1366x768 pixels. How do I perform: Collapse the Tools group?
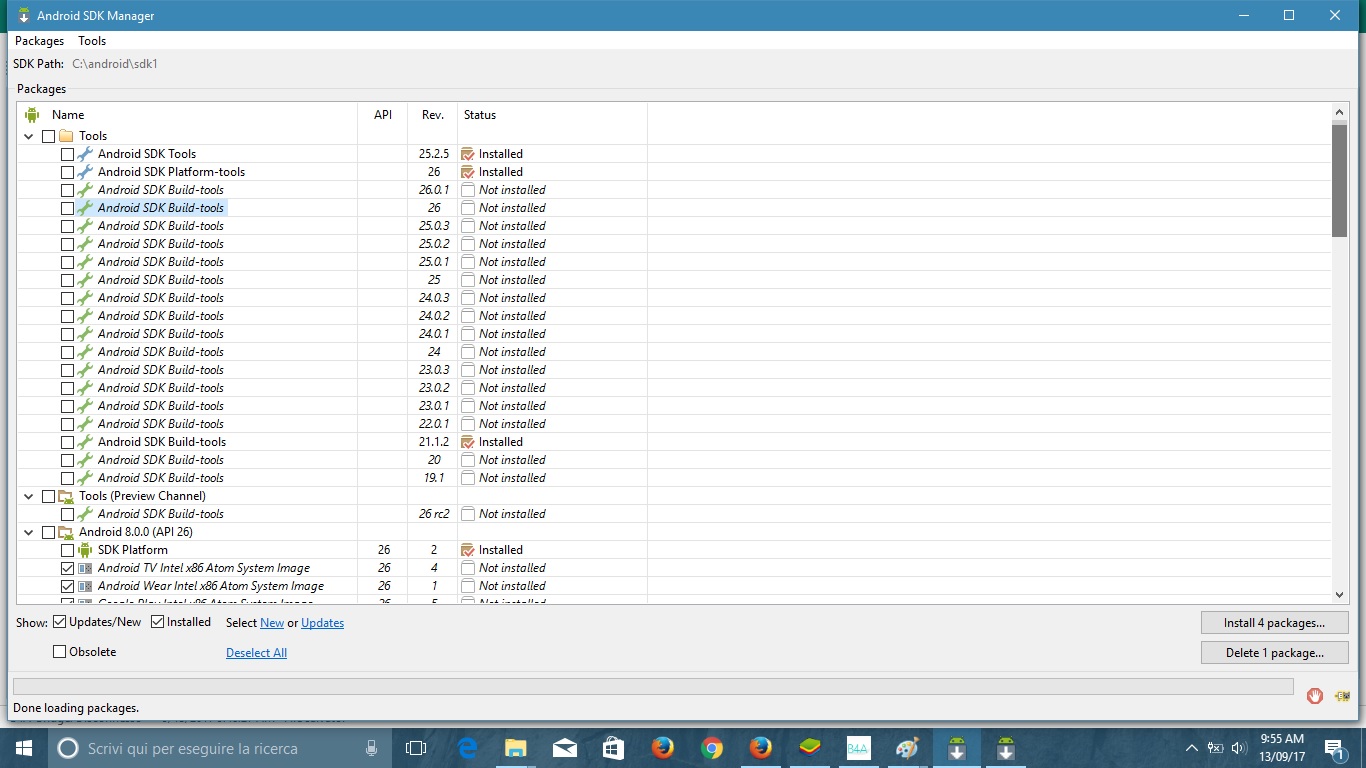(x=28, y=136)
